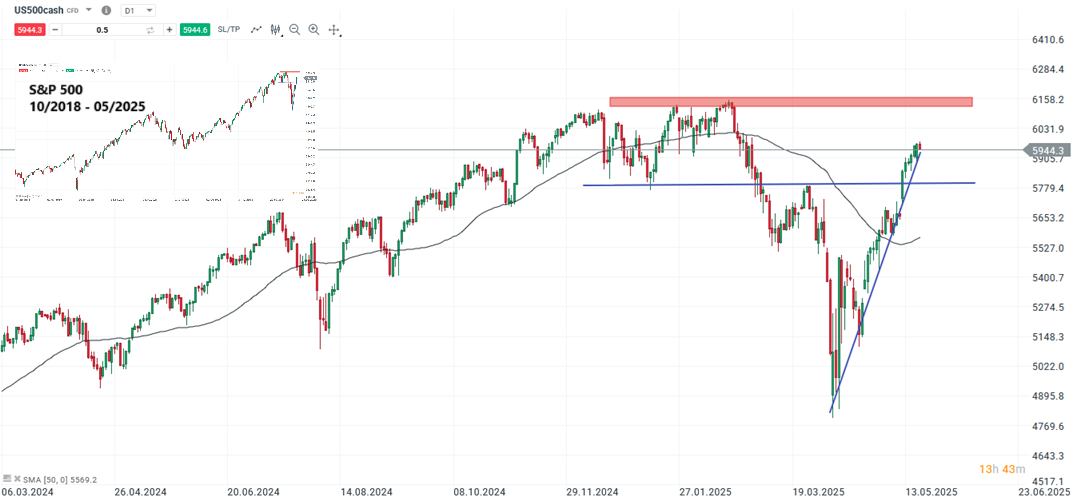Click the current price 5944.3 axis label
Image resolution: width=1077 pixels, height=501 pixels.
[1047, 150]
